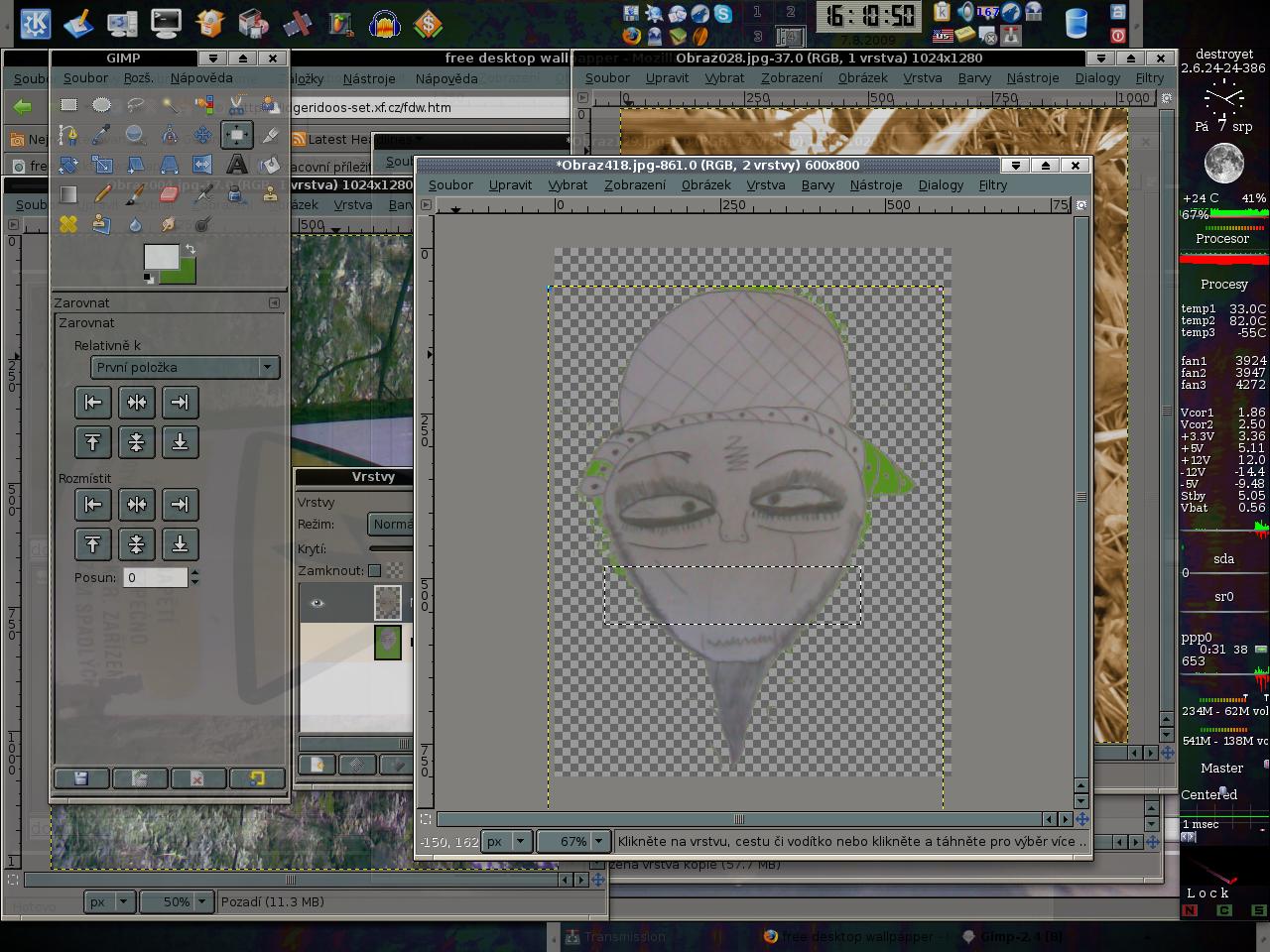Select the Heal bandage tool
Screen dimensions: 1270x952
(68, 224)
